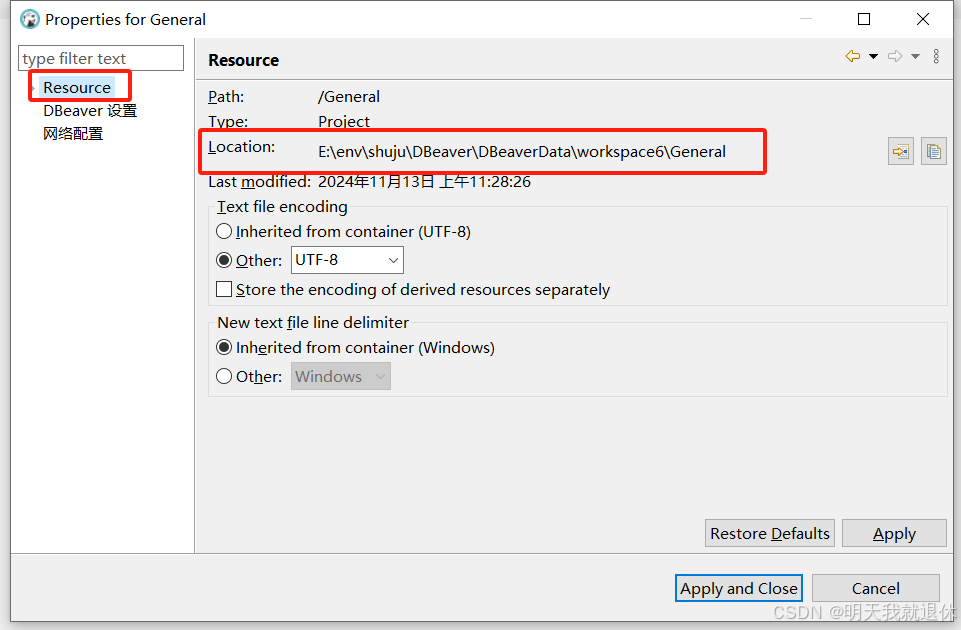Click the DBeaver icon in title bar
Image resolution: width=961 pixels, height=630 pixels.
tap(29, 20)
